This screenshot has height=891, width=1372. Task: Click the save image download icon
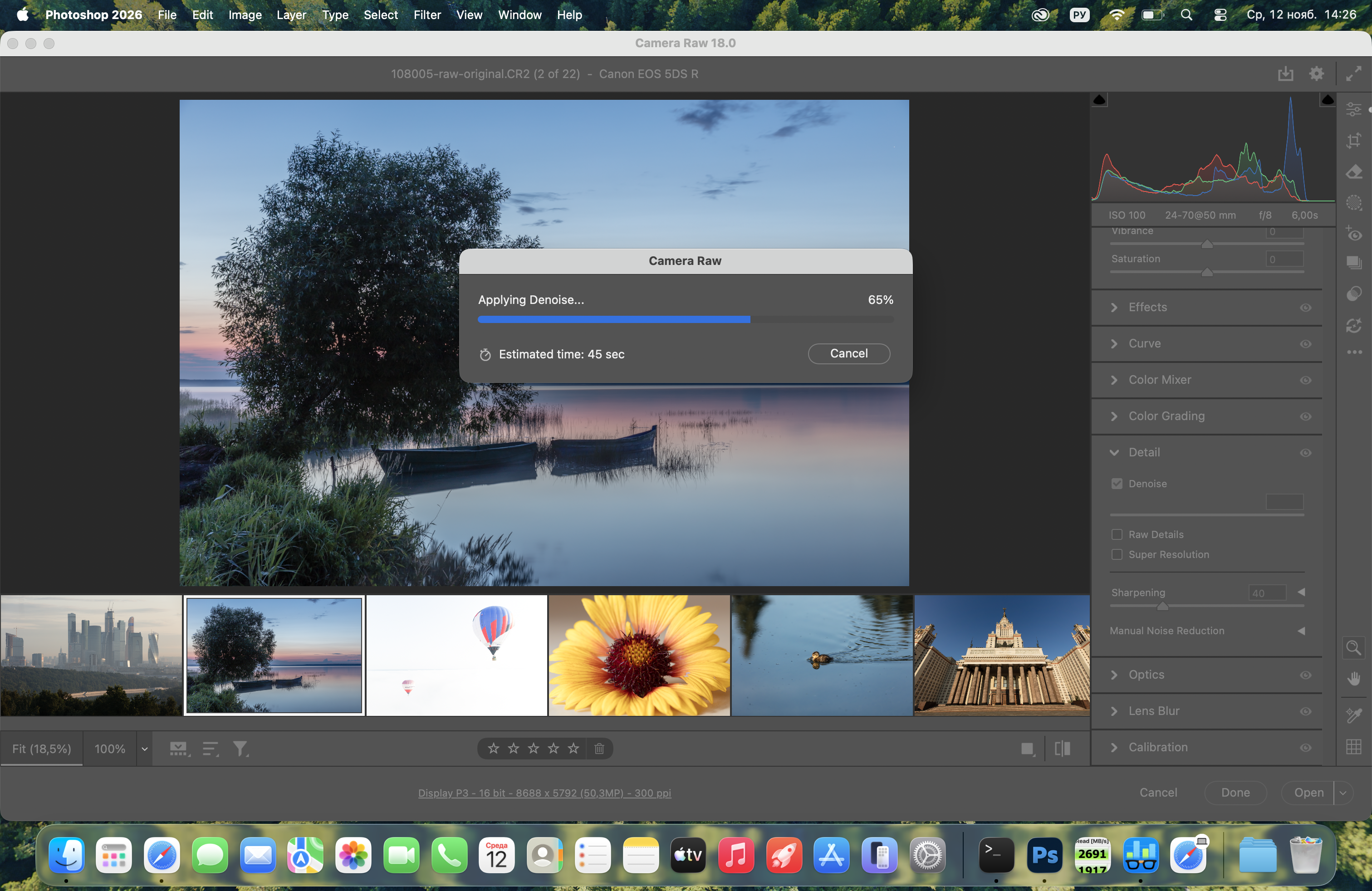(x=1285, y=74)
